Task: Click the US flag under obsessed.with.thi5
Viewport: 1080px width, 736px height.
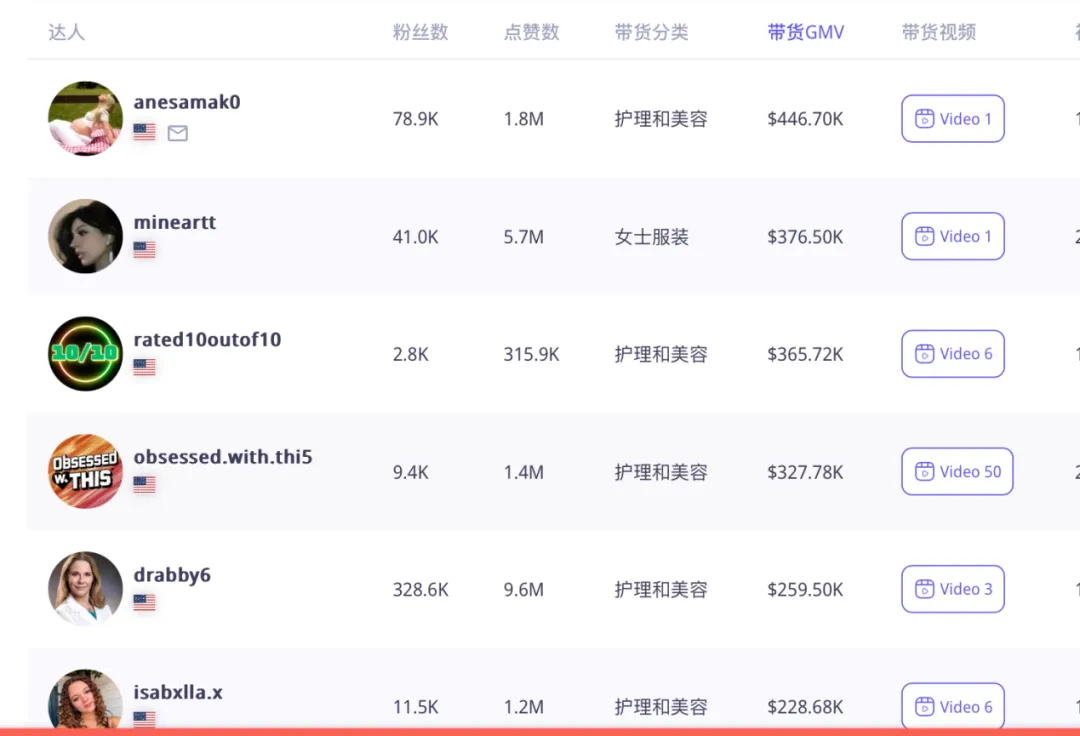Action: pos(144,485)
